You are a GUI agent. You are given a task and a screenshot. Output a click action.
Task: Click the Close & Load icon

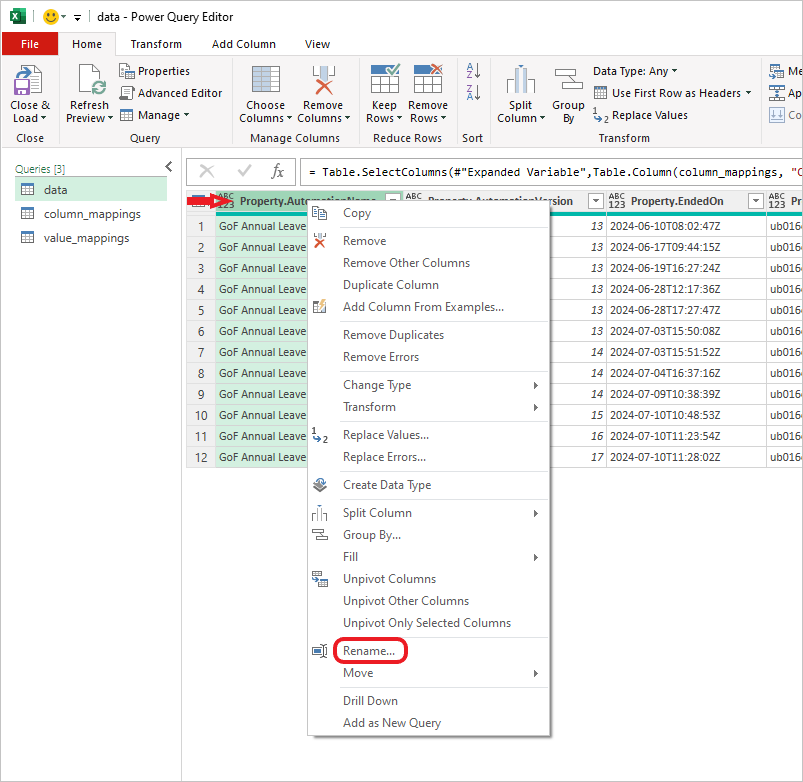(28, 80)
